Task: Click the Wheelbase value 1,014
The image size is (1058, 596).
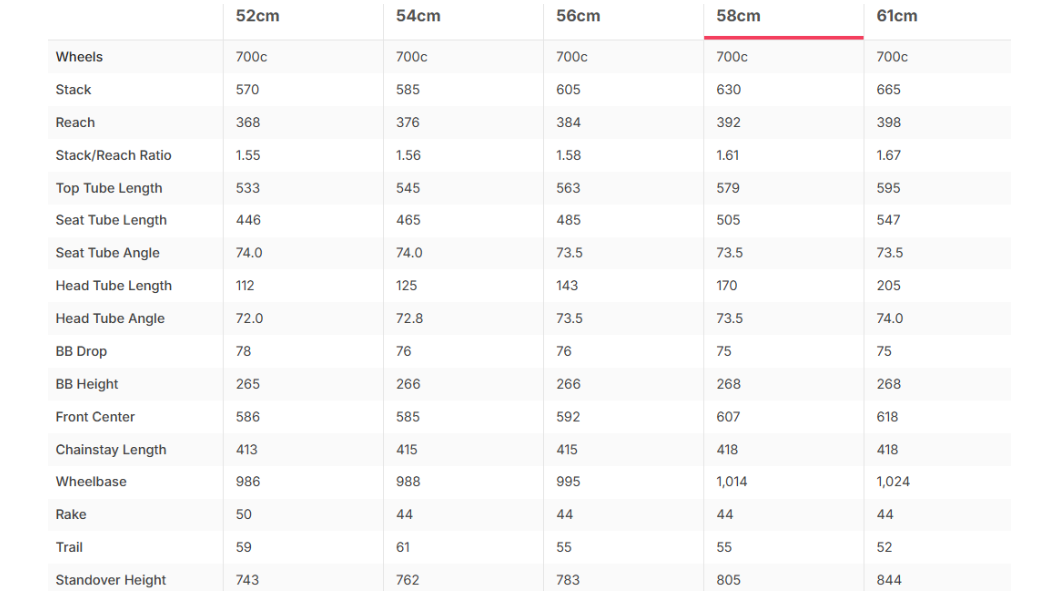Action: click(731, 481)
